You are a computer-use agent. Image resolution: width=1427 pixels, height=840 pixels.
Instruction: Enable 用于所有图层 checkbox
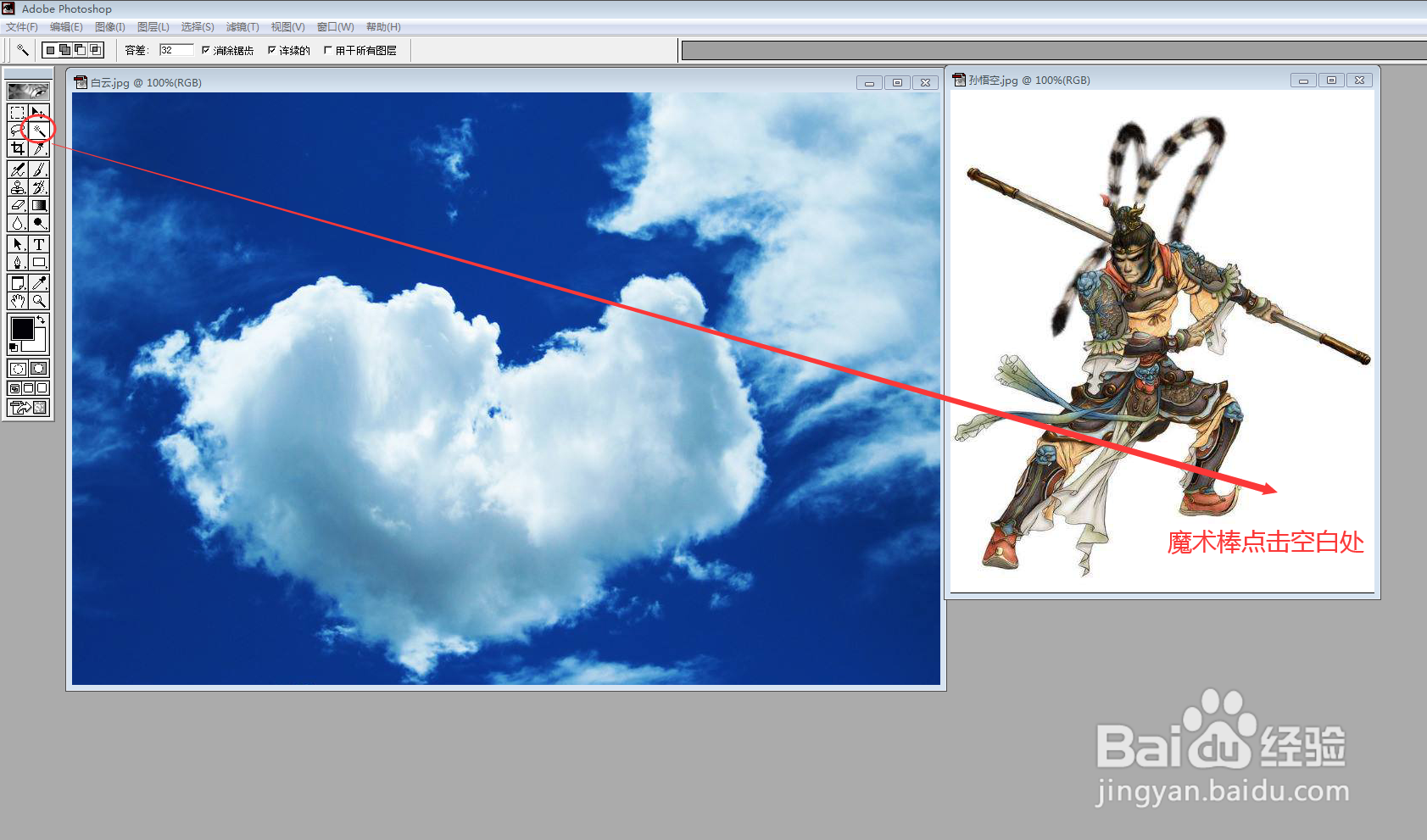[327, 50]
